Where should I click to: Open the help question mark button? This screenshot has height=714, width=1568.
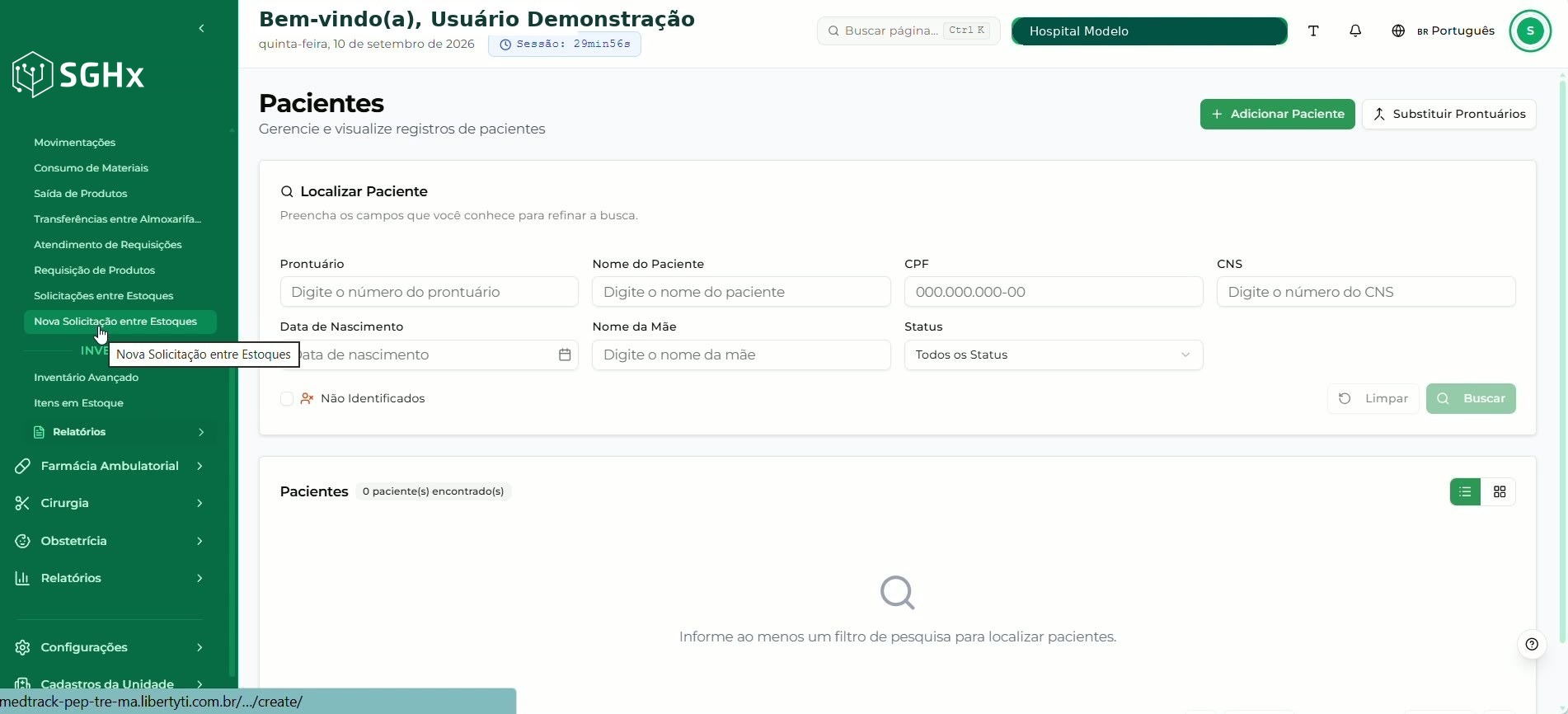tap(1532, 645)
